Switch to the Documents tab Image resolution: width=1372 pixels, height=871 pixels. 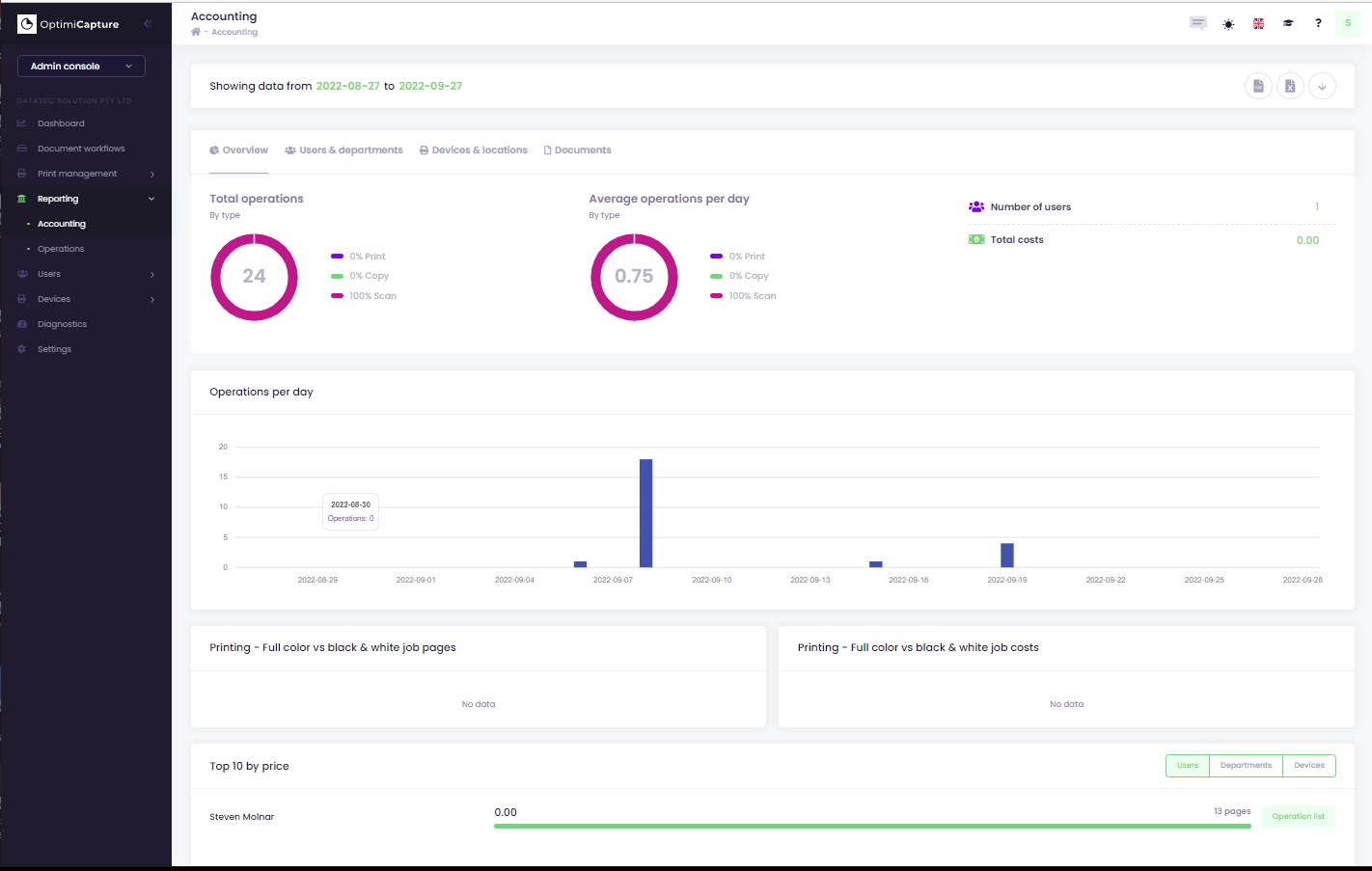click(x=577, y=150)
